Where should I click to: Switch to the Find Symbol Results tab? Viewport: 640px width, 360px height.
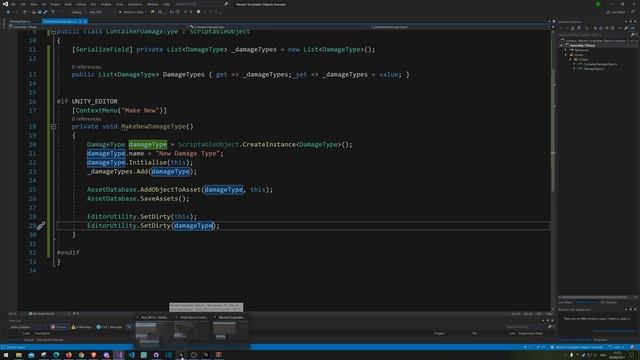(x=50, y=340)
